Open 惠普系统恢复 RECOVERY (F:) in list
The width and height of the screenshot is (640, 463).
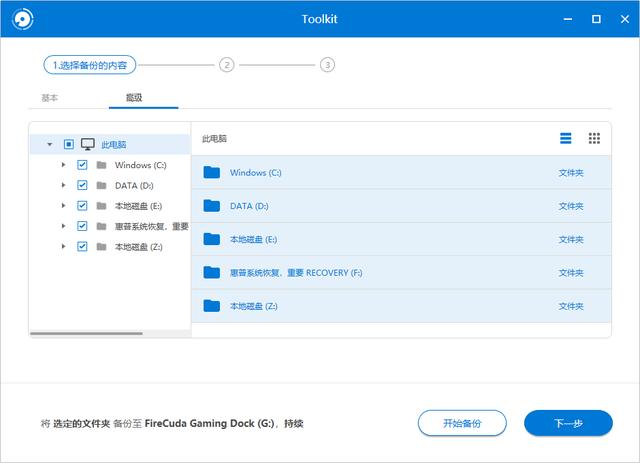click(x=401, y=272)
